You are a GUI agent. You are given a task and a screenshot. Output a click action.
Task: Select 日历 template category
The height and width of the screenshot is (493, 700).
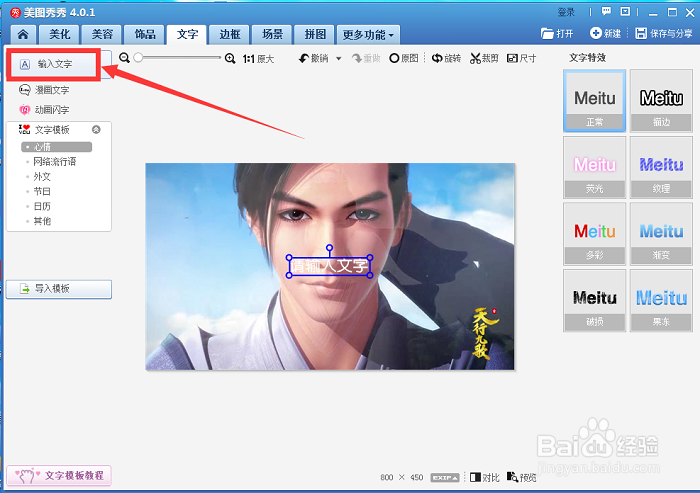42,206
